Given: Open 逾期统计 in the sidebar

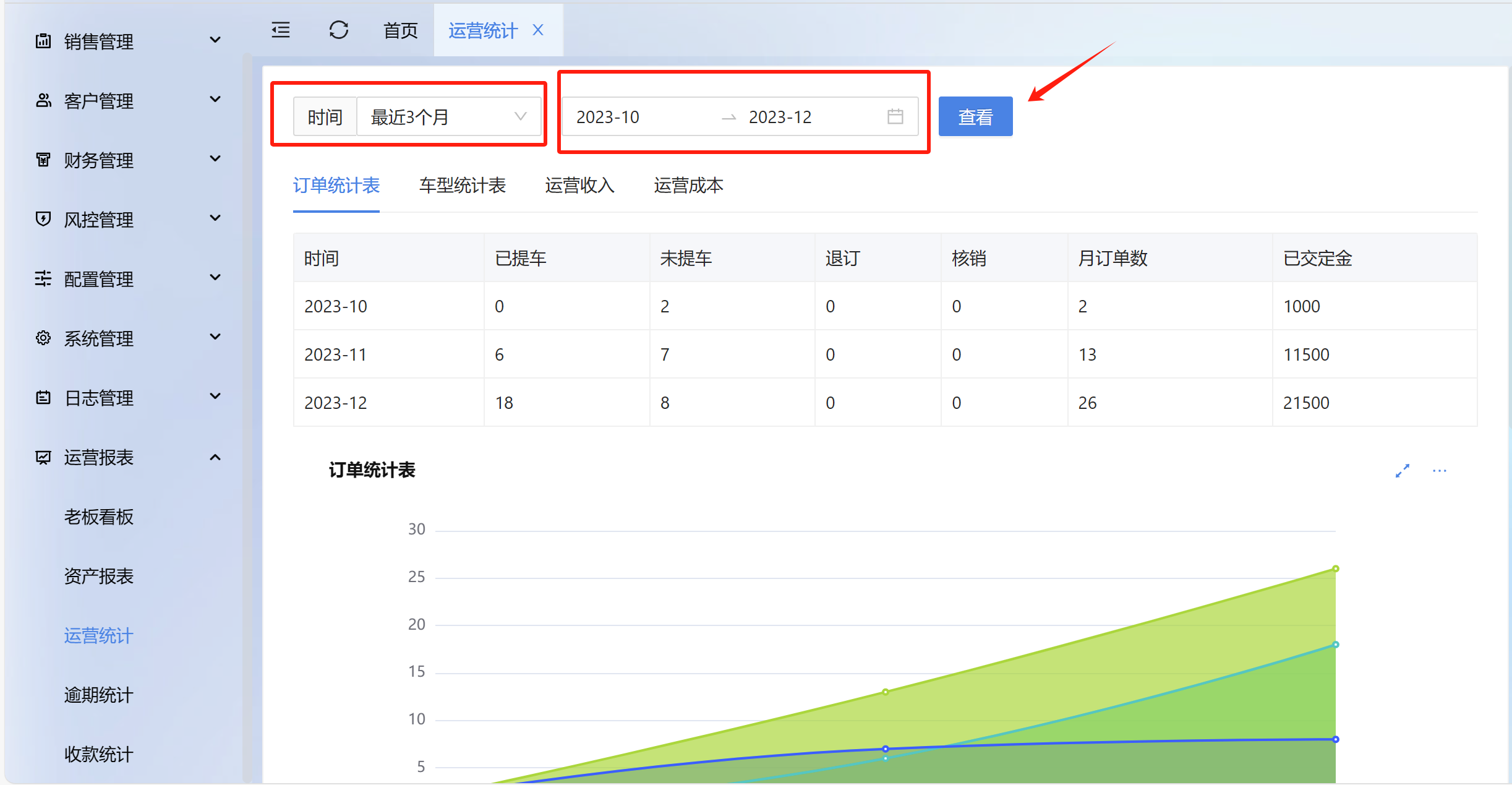Looking at the screenshot, I should [99, 695].
